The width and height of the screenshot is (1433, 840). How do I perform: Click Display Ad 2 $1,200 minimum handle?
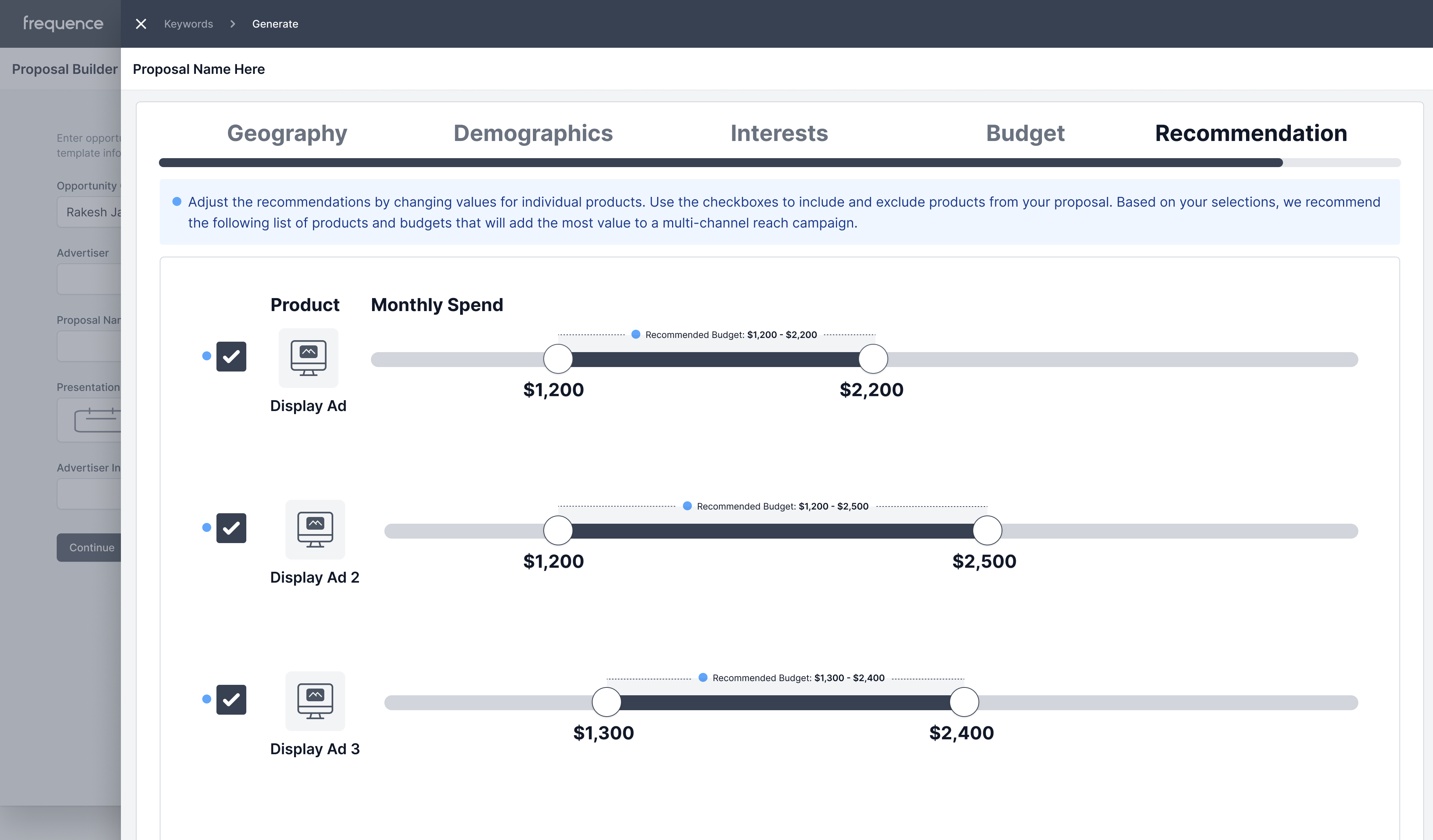click(558, 531)
